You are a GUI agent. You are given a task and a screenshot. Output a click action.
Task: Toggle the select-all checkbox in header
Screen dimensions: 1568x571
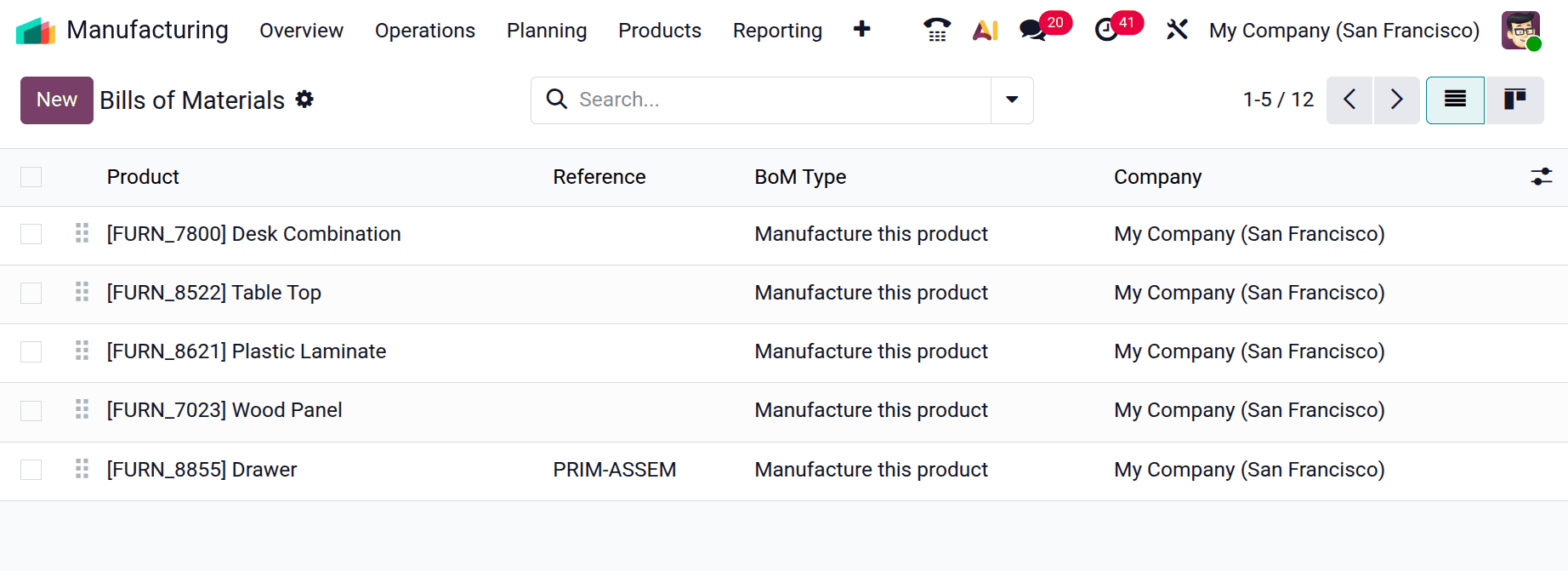pyautogui.click(x=31, y=177)
